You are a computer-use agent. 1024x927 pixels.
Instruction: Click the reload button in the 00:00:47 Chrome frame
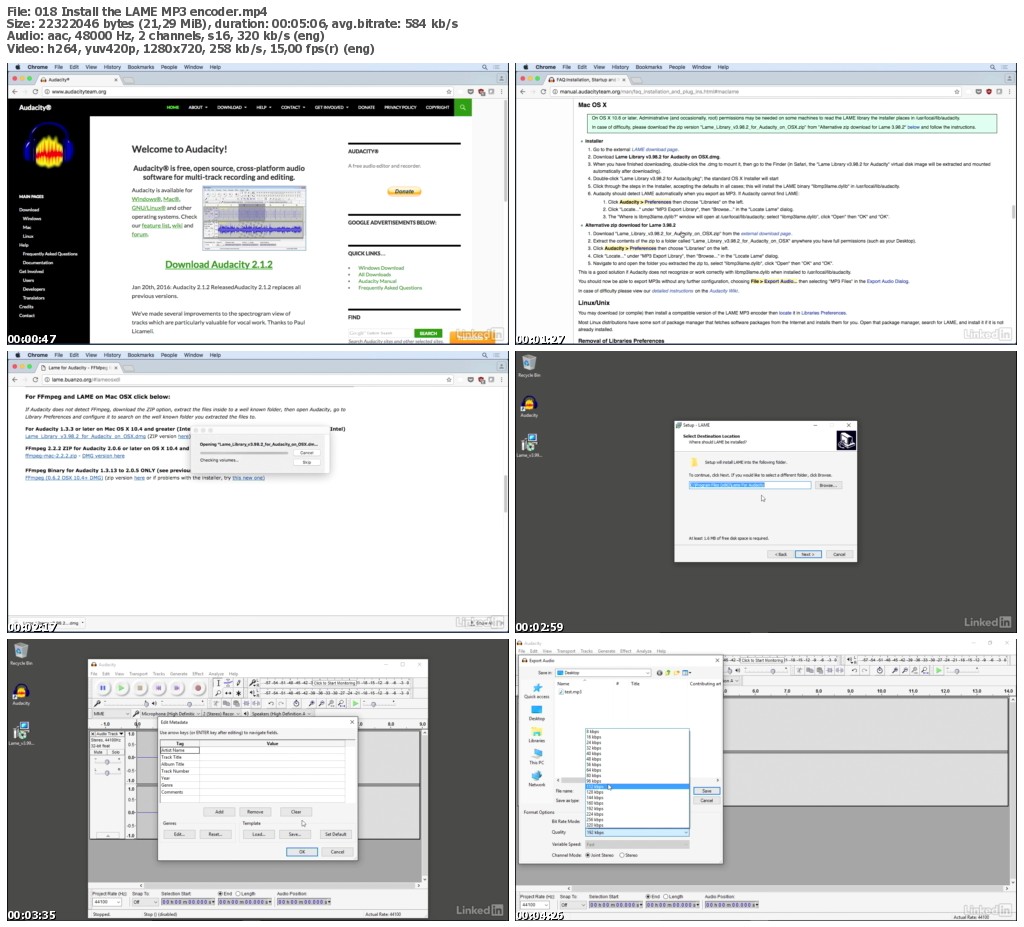35,91
